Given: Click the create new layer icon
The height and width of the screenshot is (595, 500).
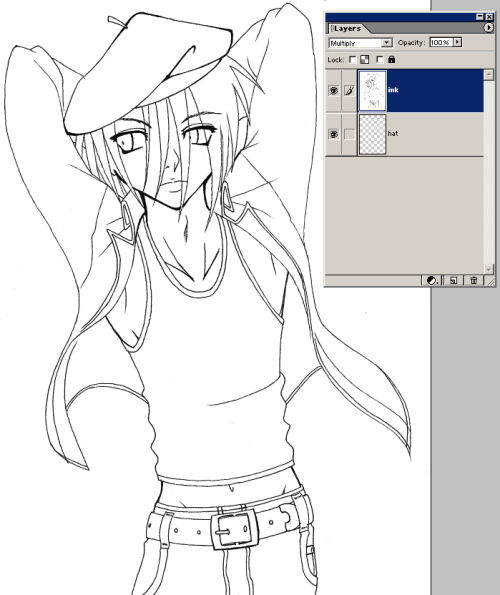Looking at the screenshot, I should pos(453,280).
